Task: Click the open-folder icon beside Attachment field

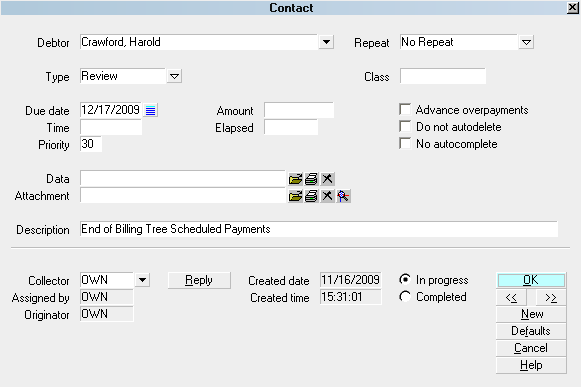Action: (295, 196)
